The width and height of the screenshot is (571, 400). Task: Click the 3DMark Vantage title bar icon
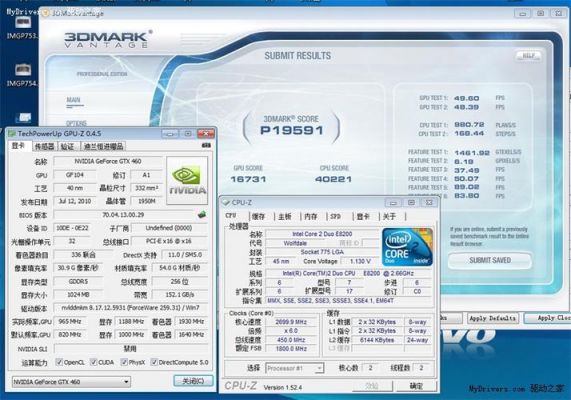pyautogui.click(x=45, y=13)
